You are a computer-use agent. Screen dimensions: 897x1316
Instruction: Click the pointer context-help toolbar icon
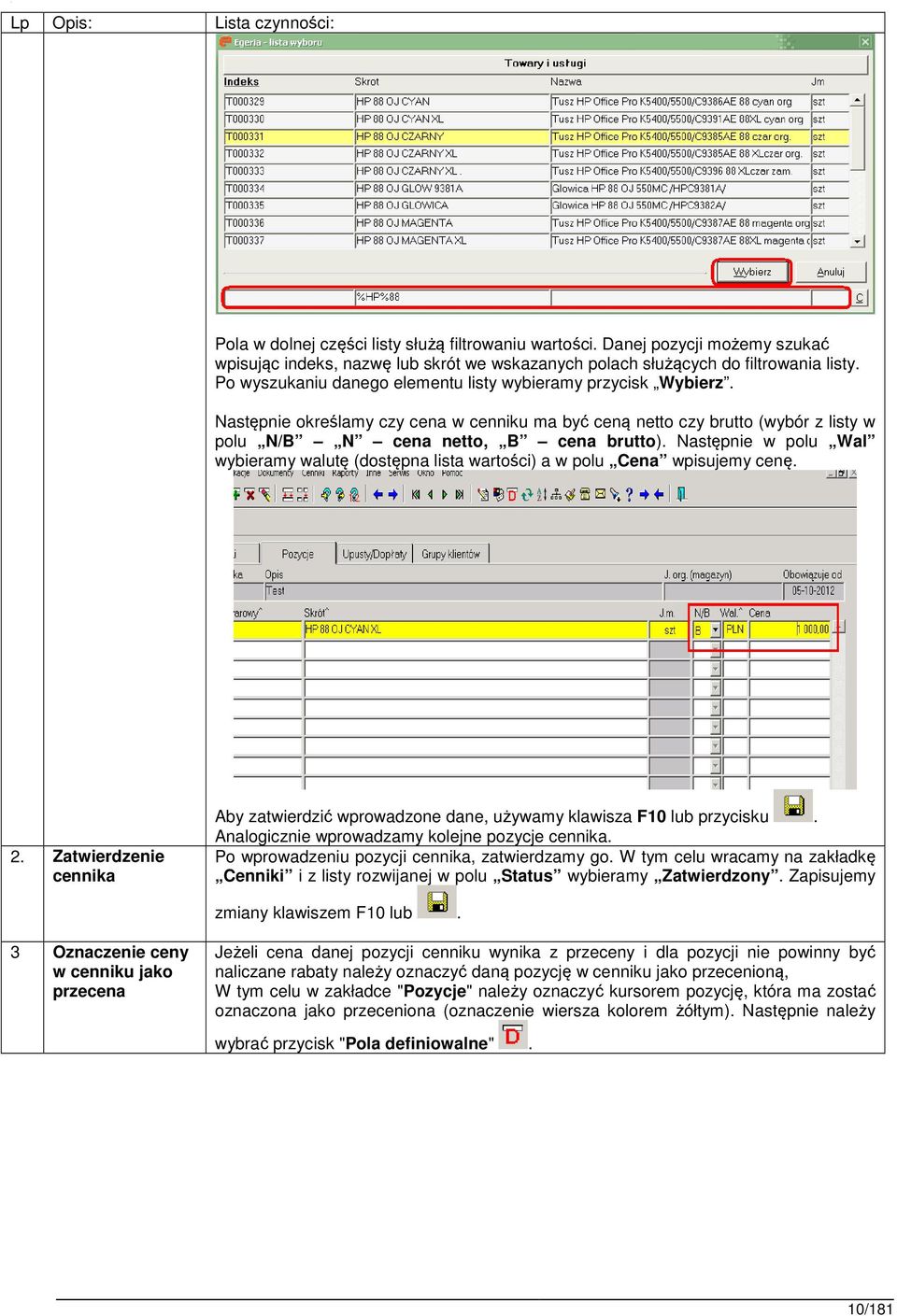pos(614,495)
